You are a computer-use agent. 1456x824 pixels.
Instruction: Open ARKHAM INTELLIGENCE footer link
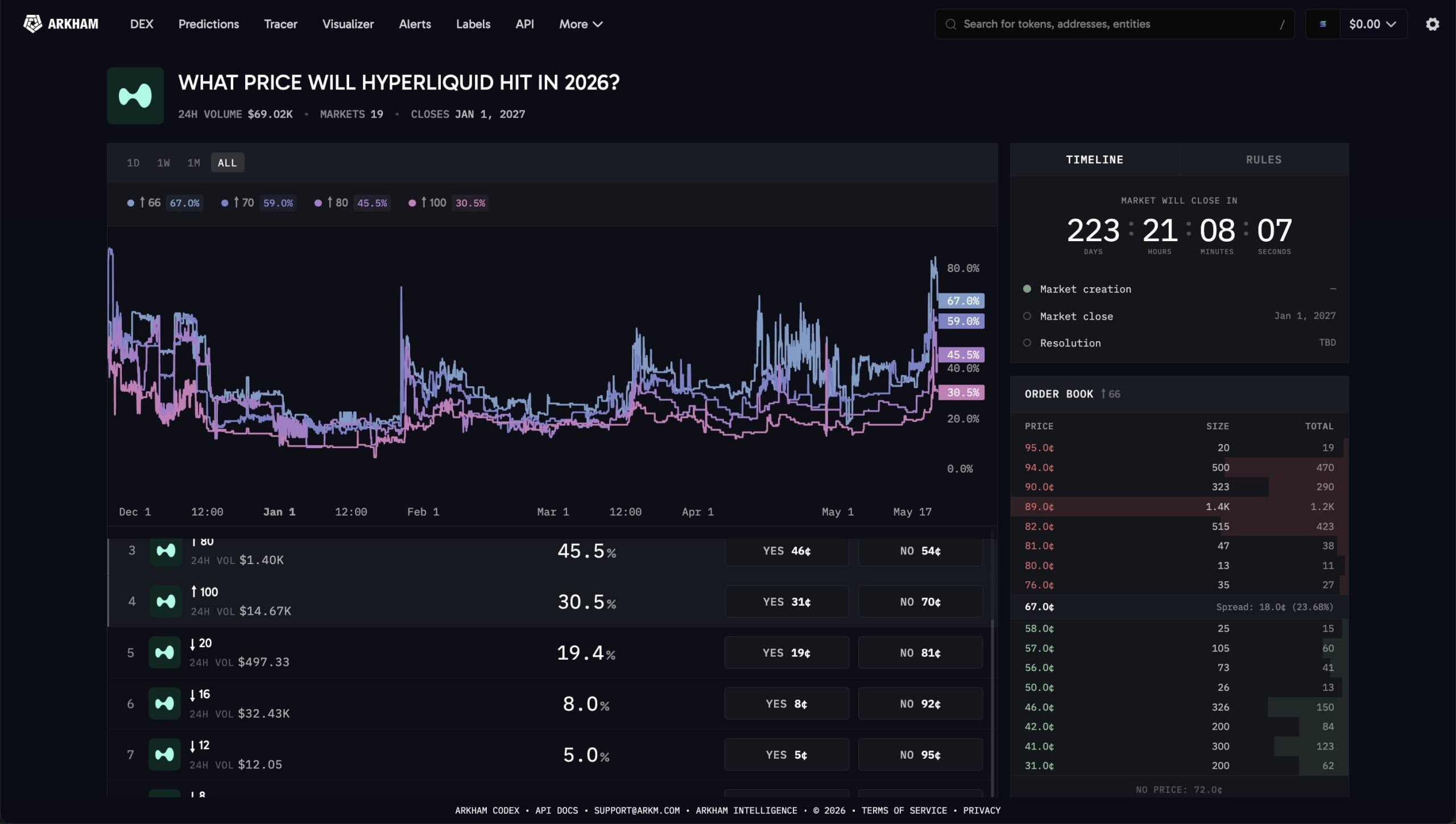[x=746, y=810]
